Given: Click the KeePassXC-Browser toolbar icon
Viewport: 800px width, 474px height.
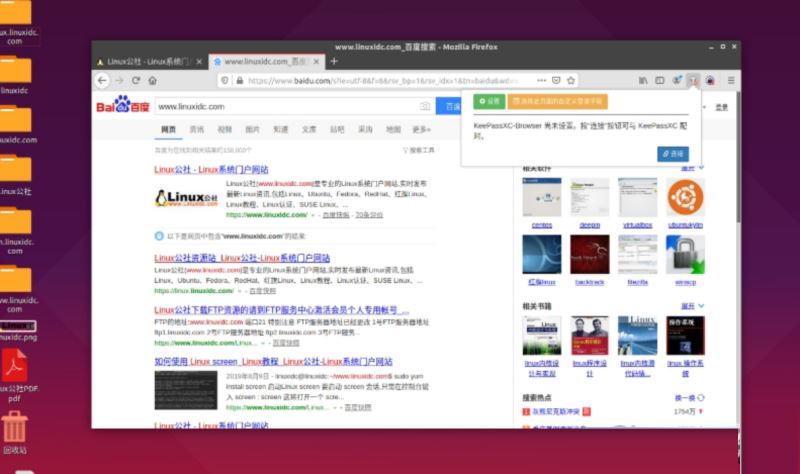Looking at the screenshot, I should coord(693,81).
